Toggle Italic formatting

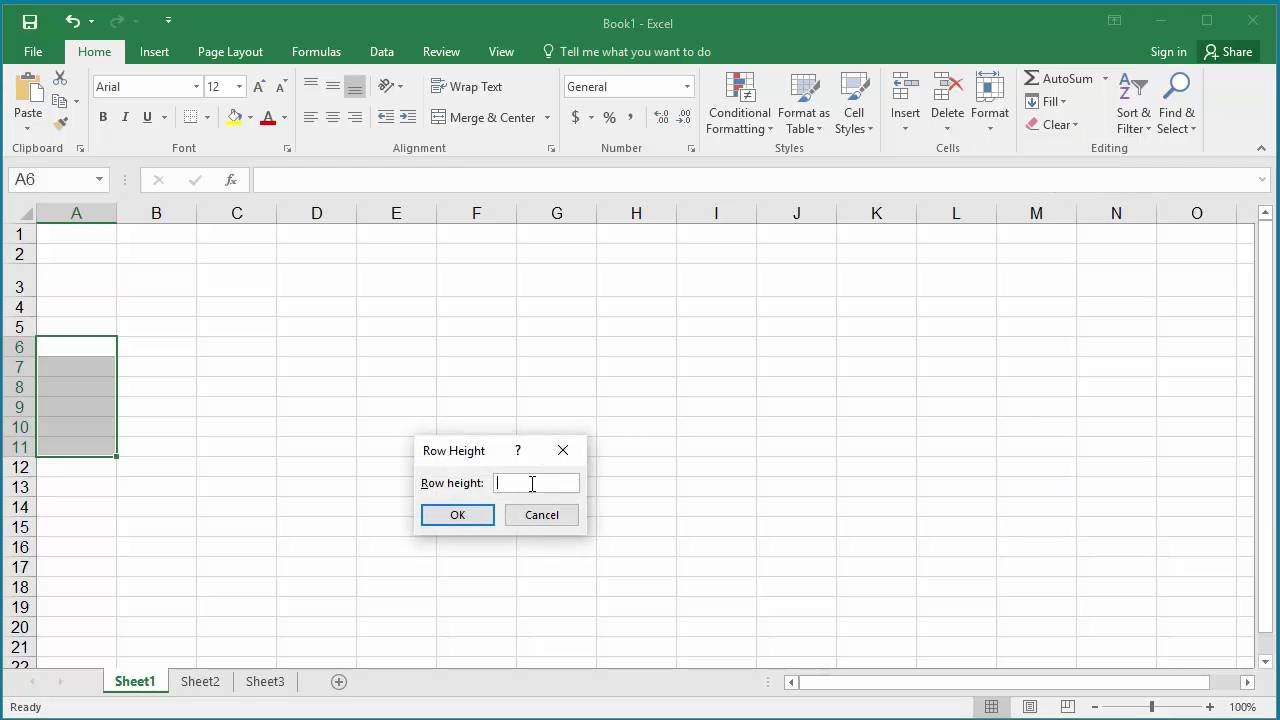[x=125, y=117]
